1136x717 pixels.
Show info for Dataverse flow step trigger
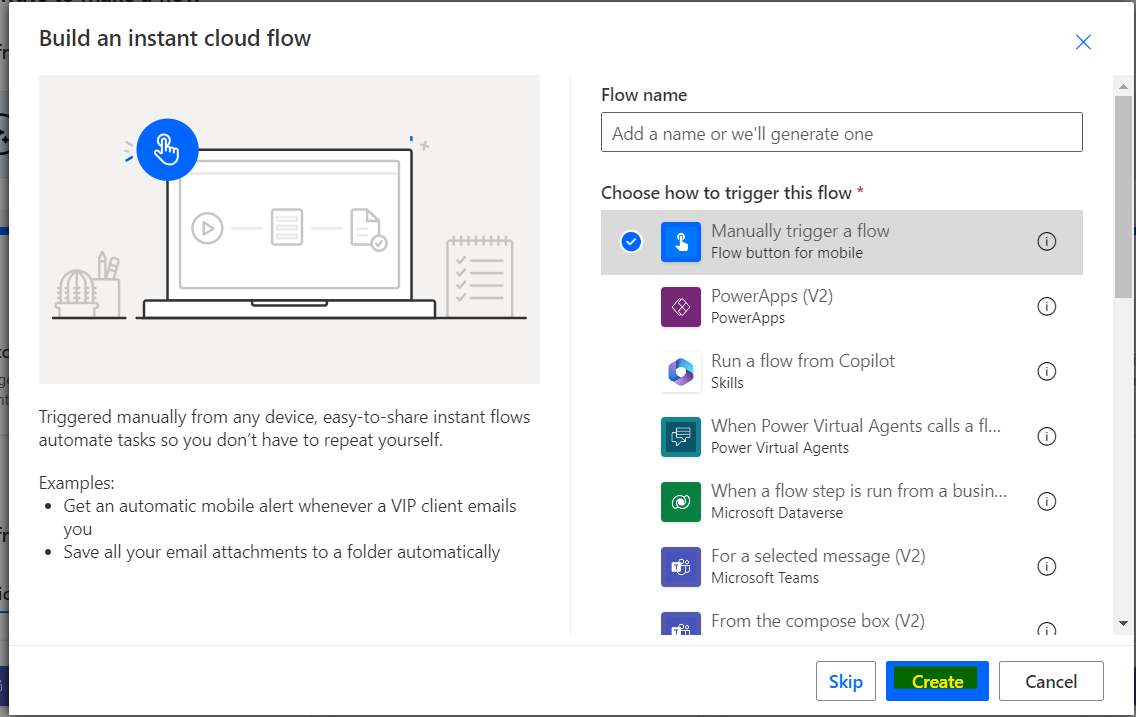pyautogui.click(x=1046, y=501)
